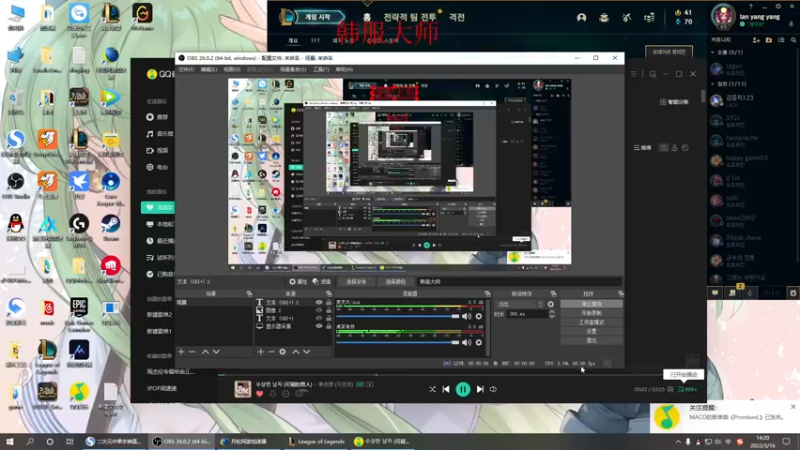Click the volume icon in QQ Music player
Viewport: 800px width, 450px height.
coord(493,389)
